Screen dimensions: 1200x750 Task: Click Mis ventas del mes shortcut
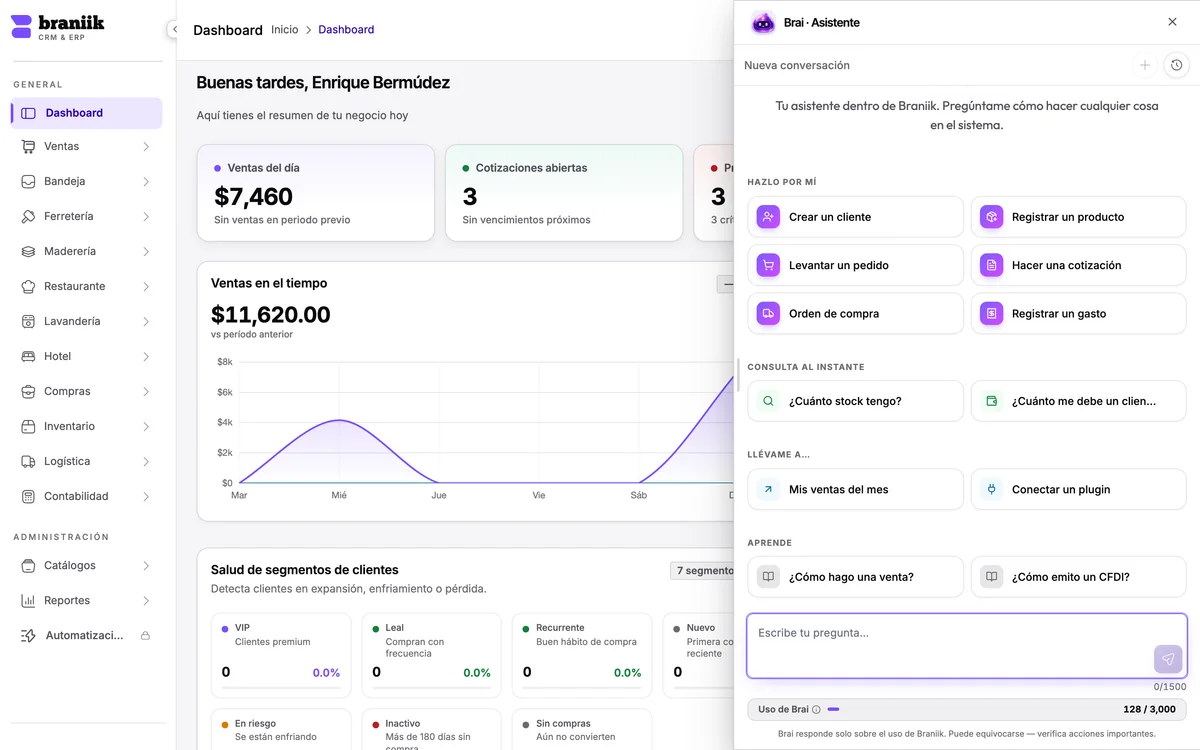coord(855,489)
